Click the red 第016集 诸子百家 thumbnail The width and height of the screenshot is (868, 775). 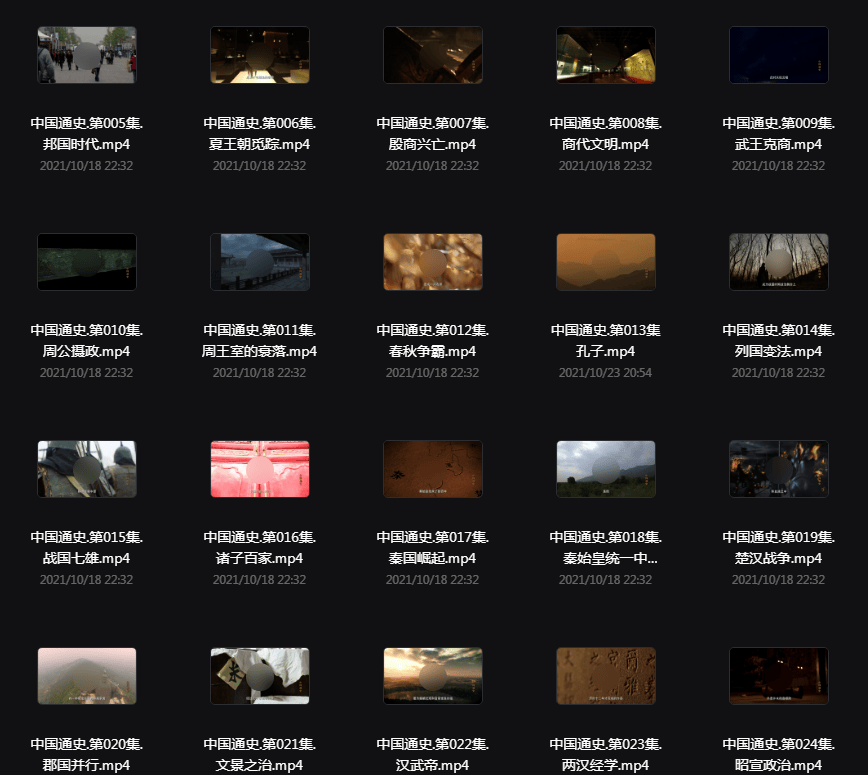pos(260,469)
